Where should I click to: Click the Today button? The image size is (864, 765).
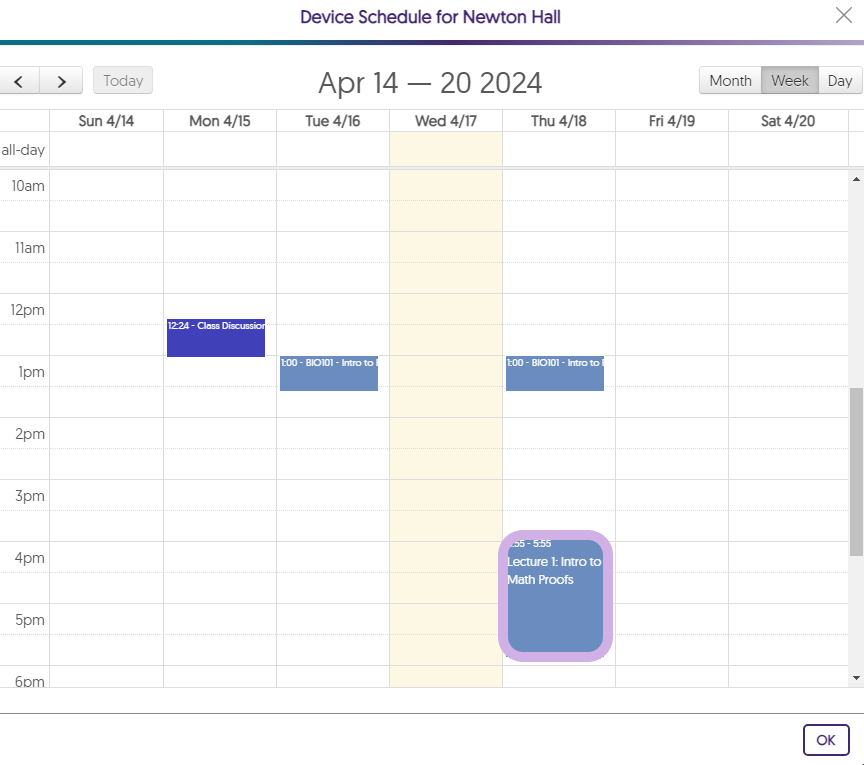(x=123, y=81)
